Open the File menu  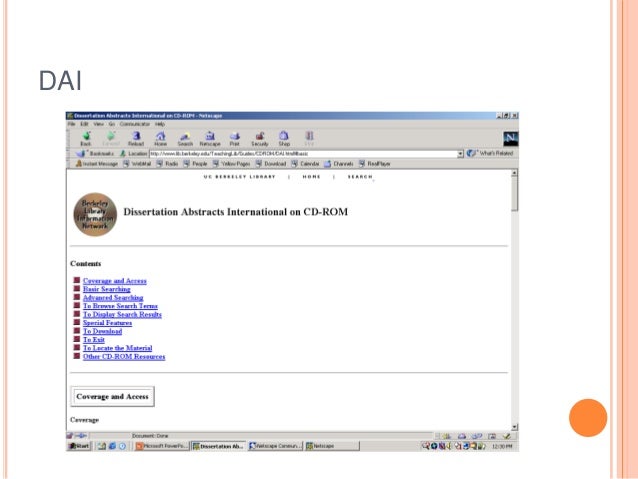point(72,124)
